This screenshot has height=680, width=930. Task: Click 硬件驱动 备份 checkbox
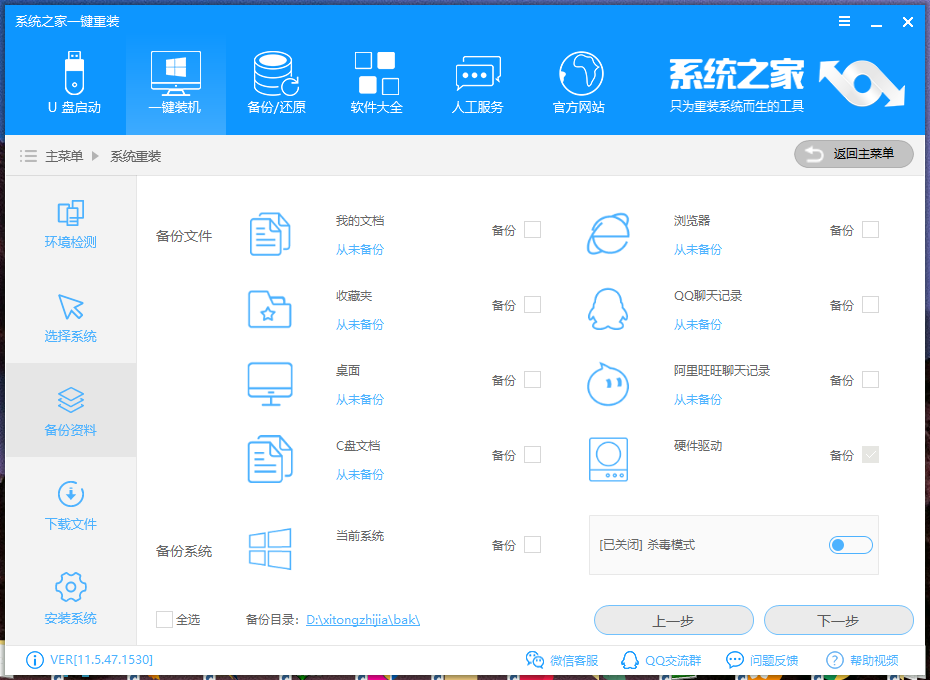click(870, 455)
